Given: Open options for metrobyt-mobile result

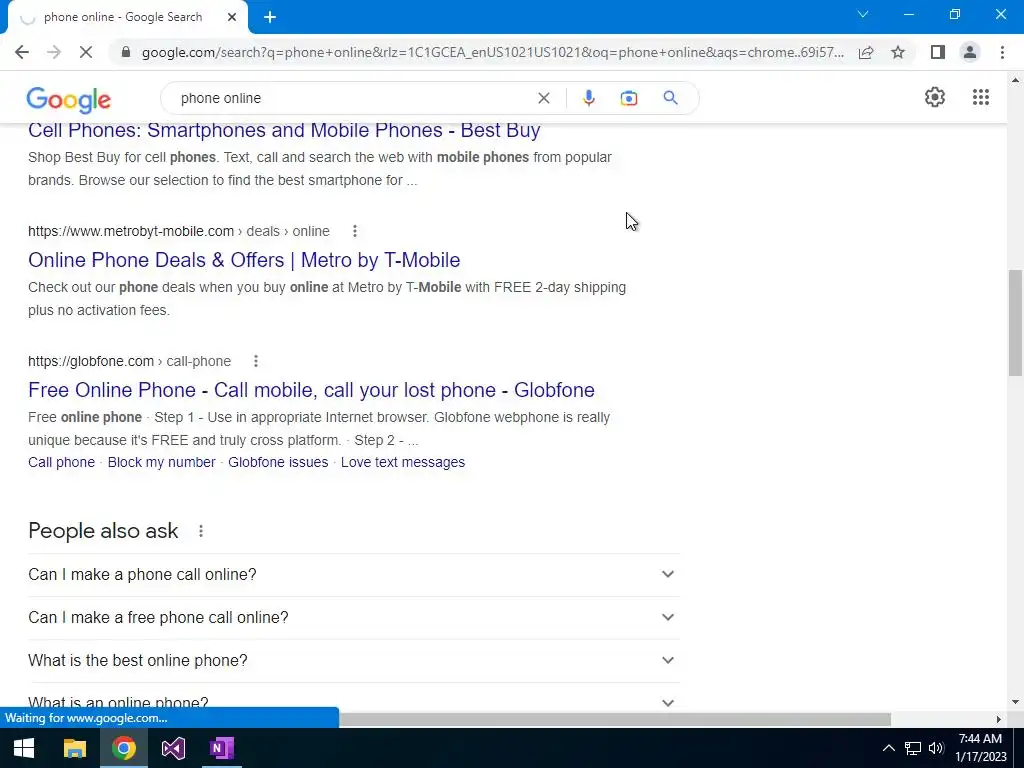Looking at the screenshot, I should pos(355,231).
